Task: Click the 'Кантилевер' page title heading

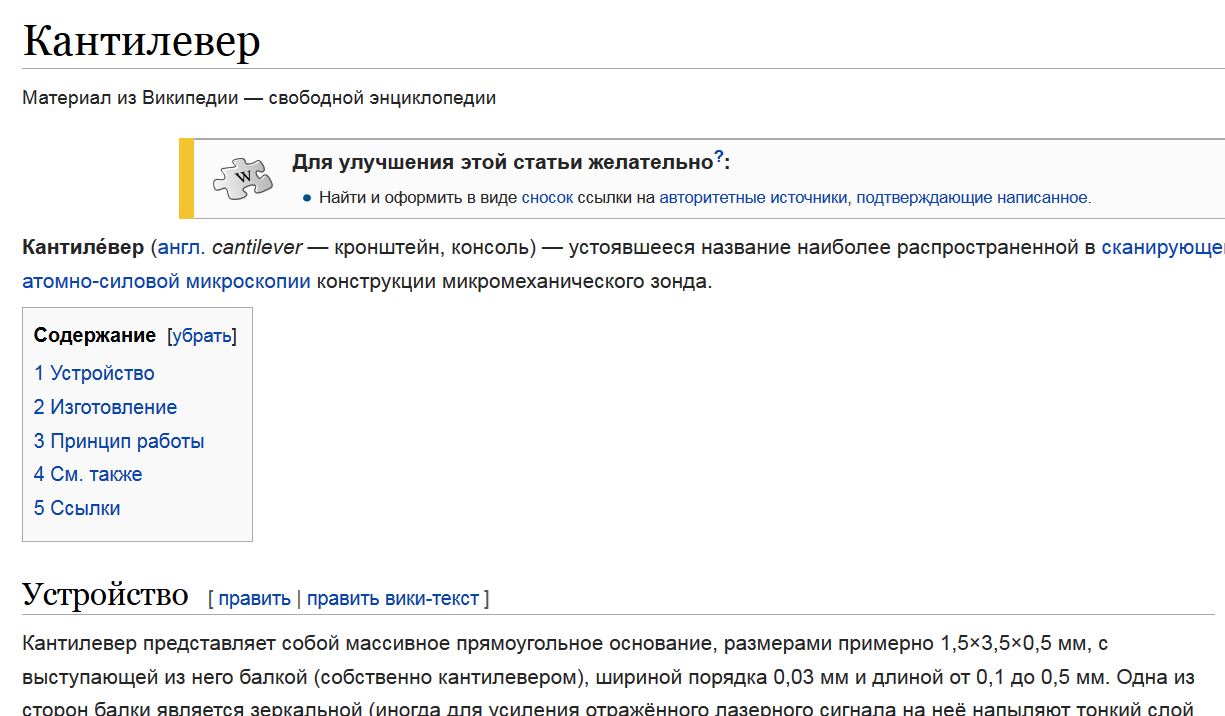Action: tap(141, 41)
